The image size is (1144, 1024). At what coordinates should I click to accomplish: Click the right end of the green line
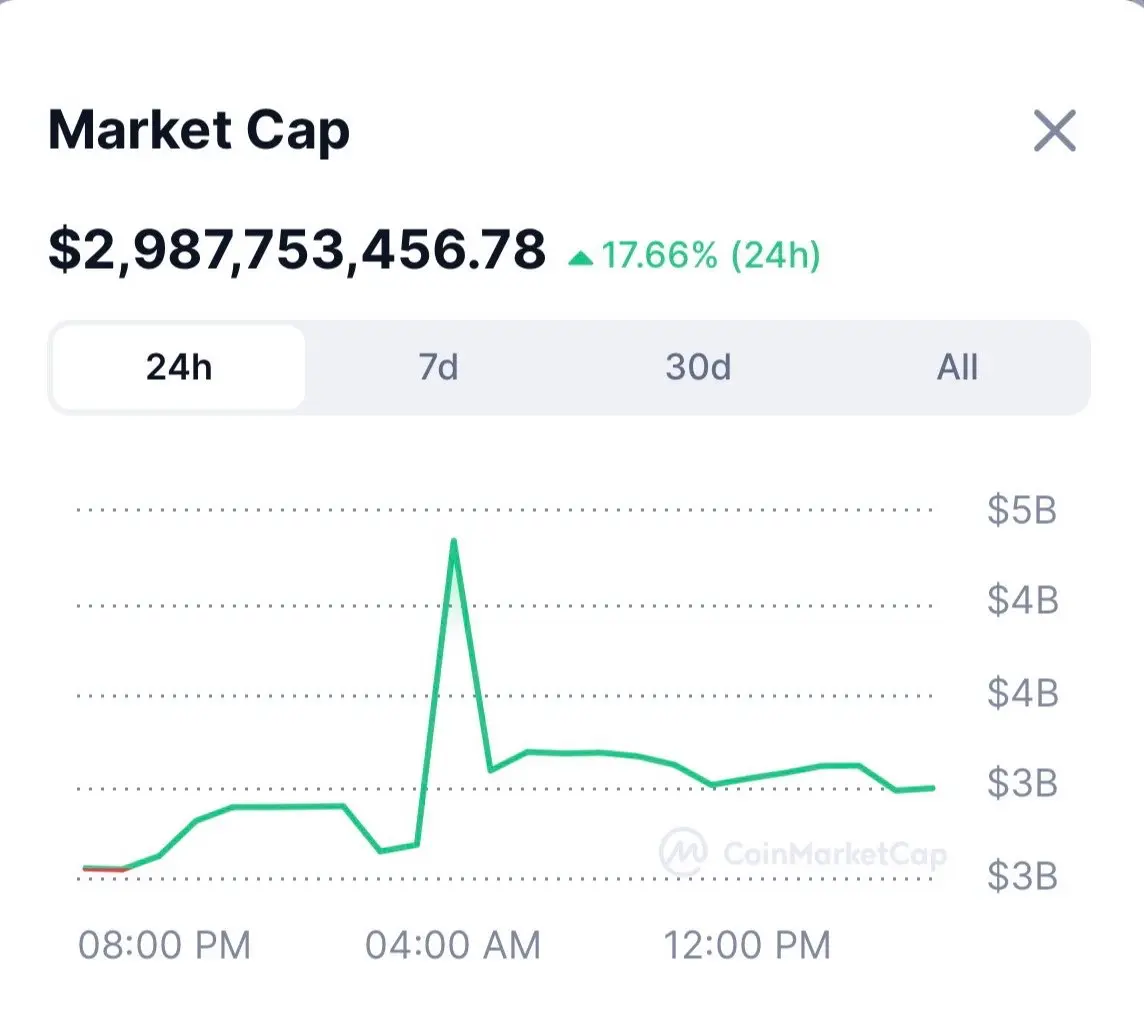932,788
